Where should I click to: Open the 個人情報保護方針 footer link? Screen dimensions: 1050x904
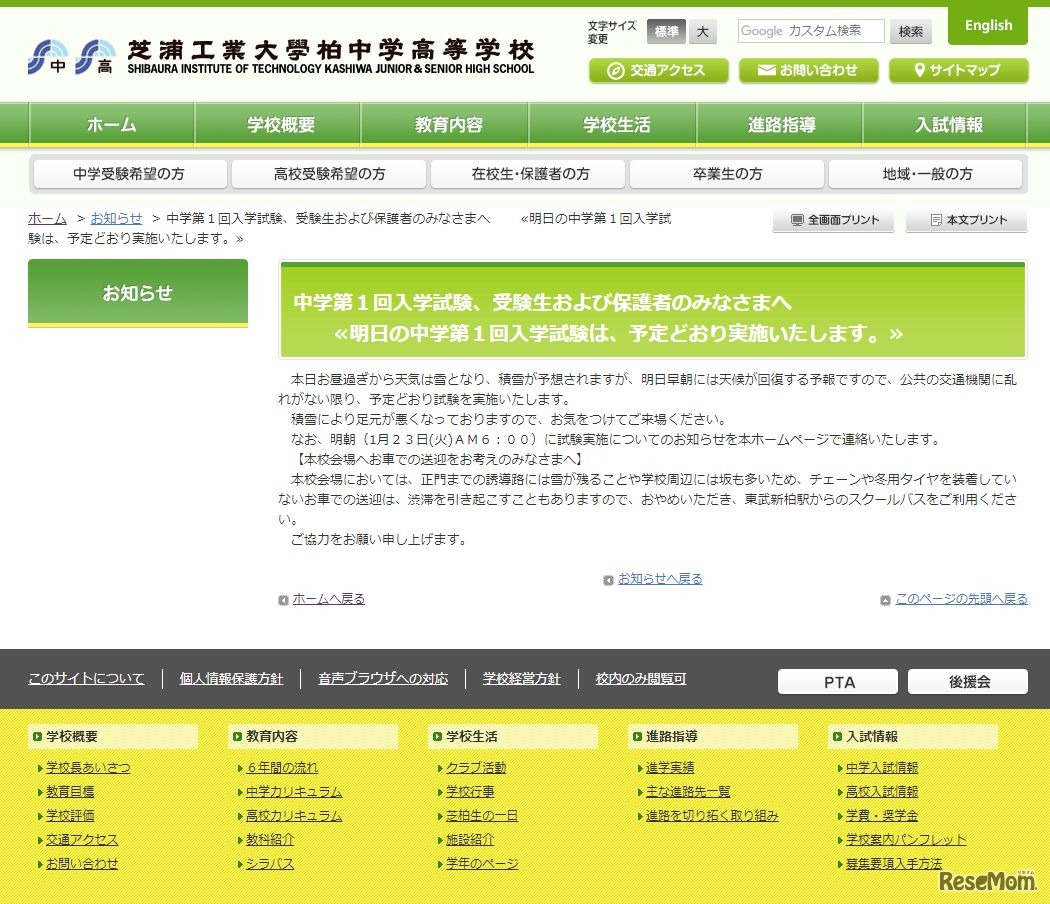231,679
